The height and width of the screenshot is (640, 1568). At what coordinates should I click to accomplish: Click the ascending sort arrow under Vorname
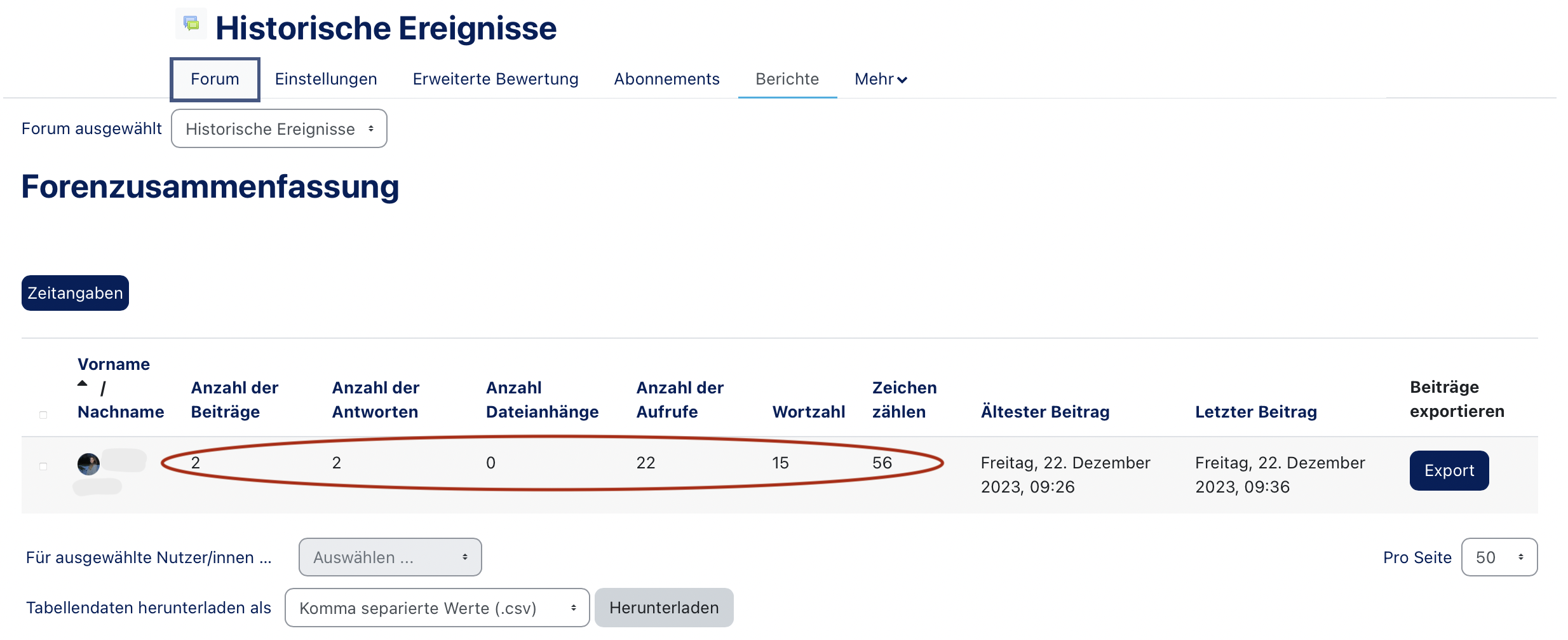83,384
